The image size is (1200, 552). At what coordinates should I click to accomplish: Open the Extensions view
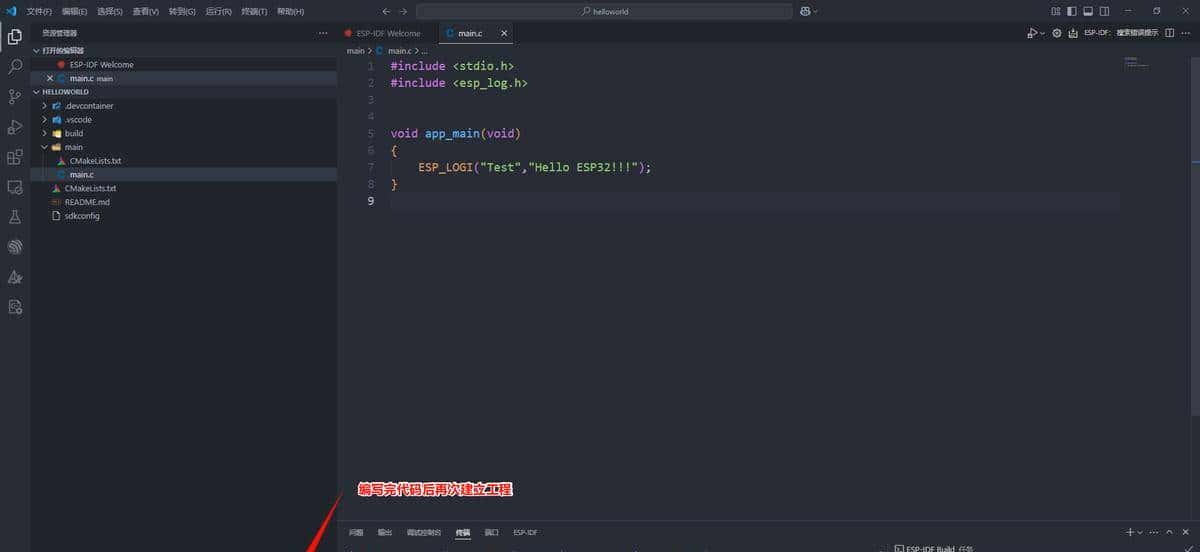[x=15, y=157]
